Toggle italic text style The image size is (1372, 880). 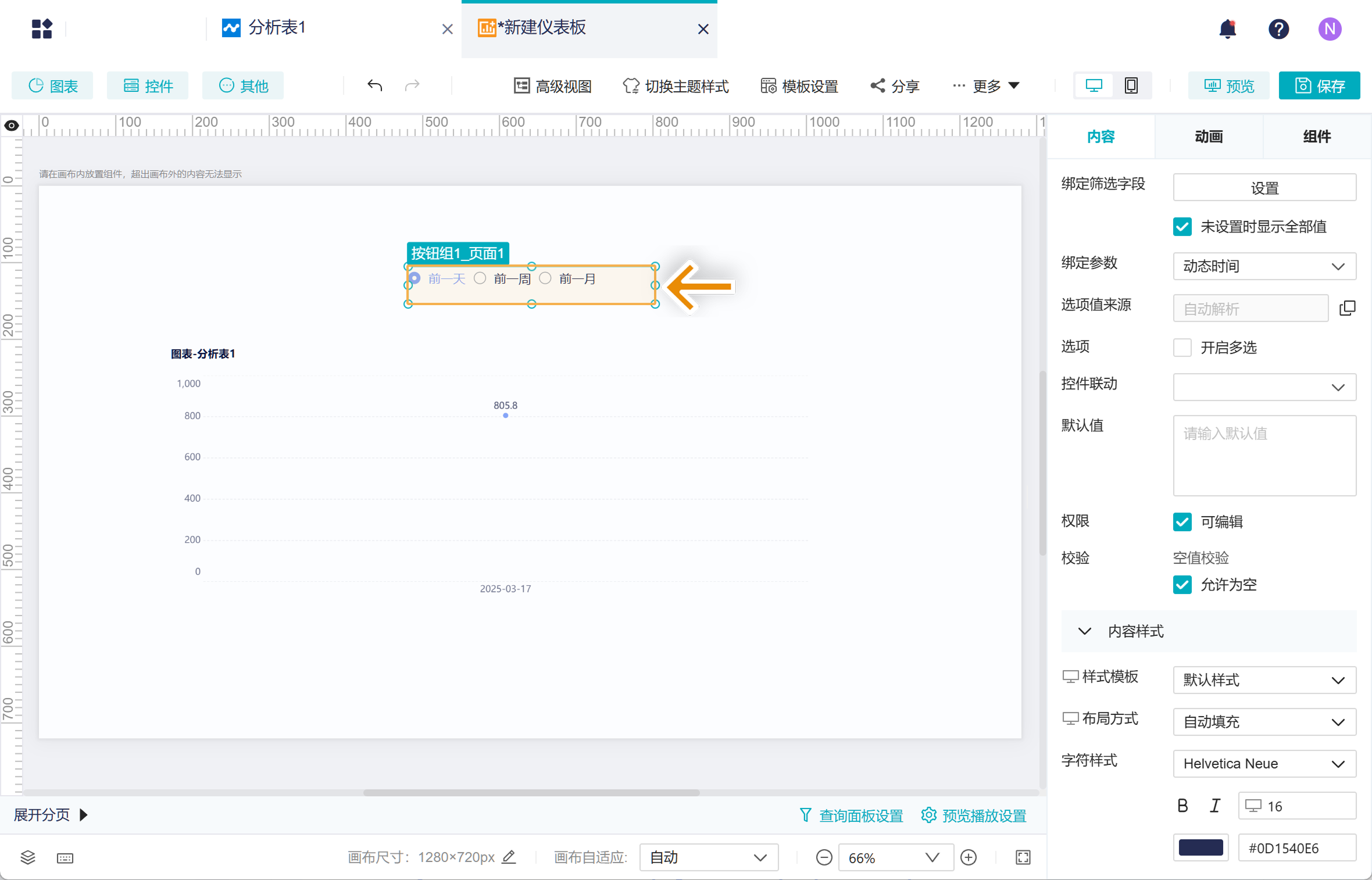[1214, 806]
